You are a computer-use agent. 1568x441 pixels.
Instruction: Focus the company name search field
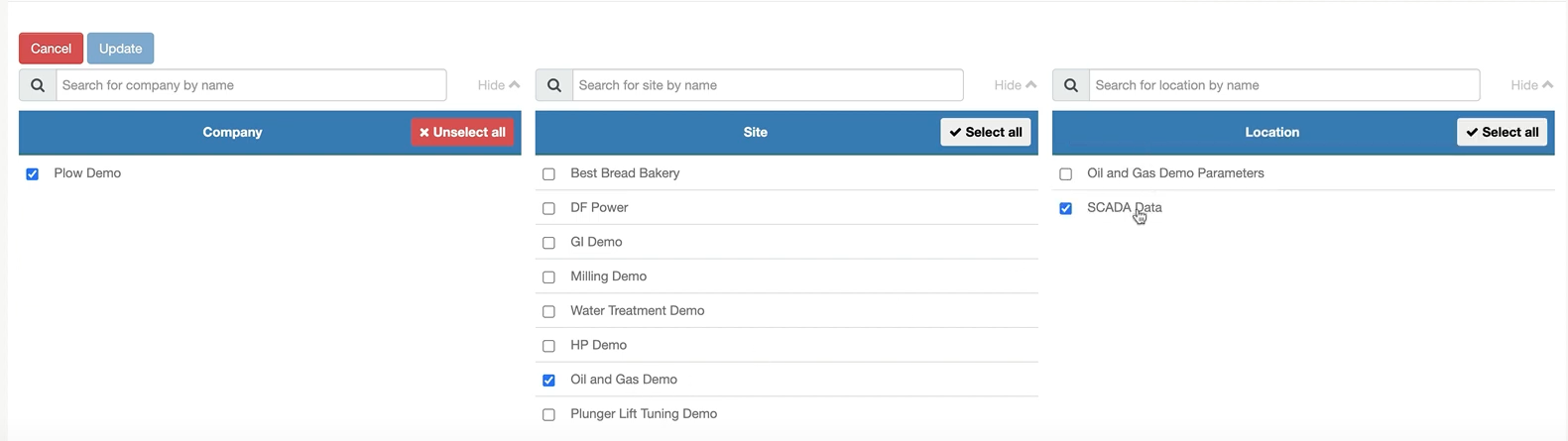251,85
